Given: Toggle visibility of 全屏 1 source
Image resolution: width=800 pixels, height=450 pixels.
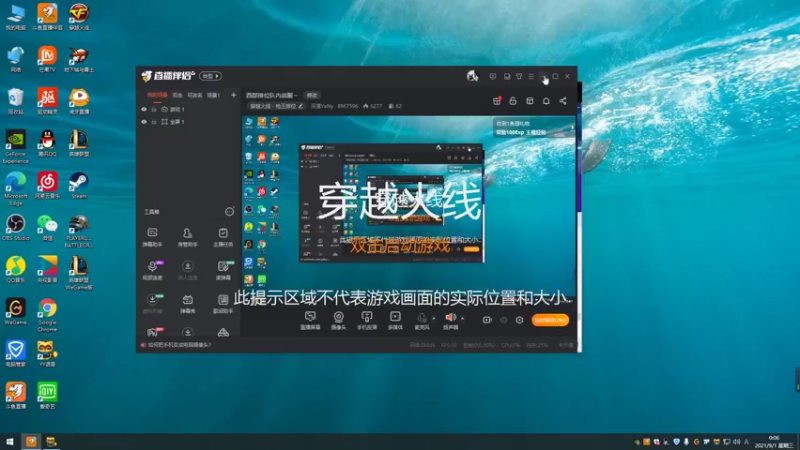Looking at the screenshot, I should pos(144,122).
